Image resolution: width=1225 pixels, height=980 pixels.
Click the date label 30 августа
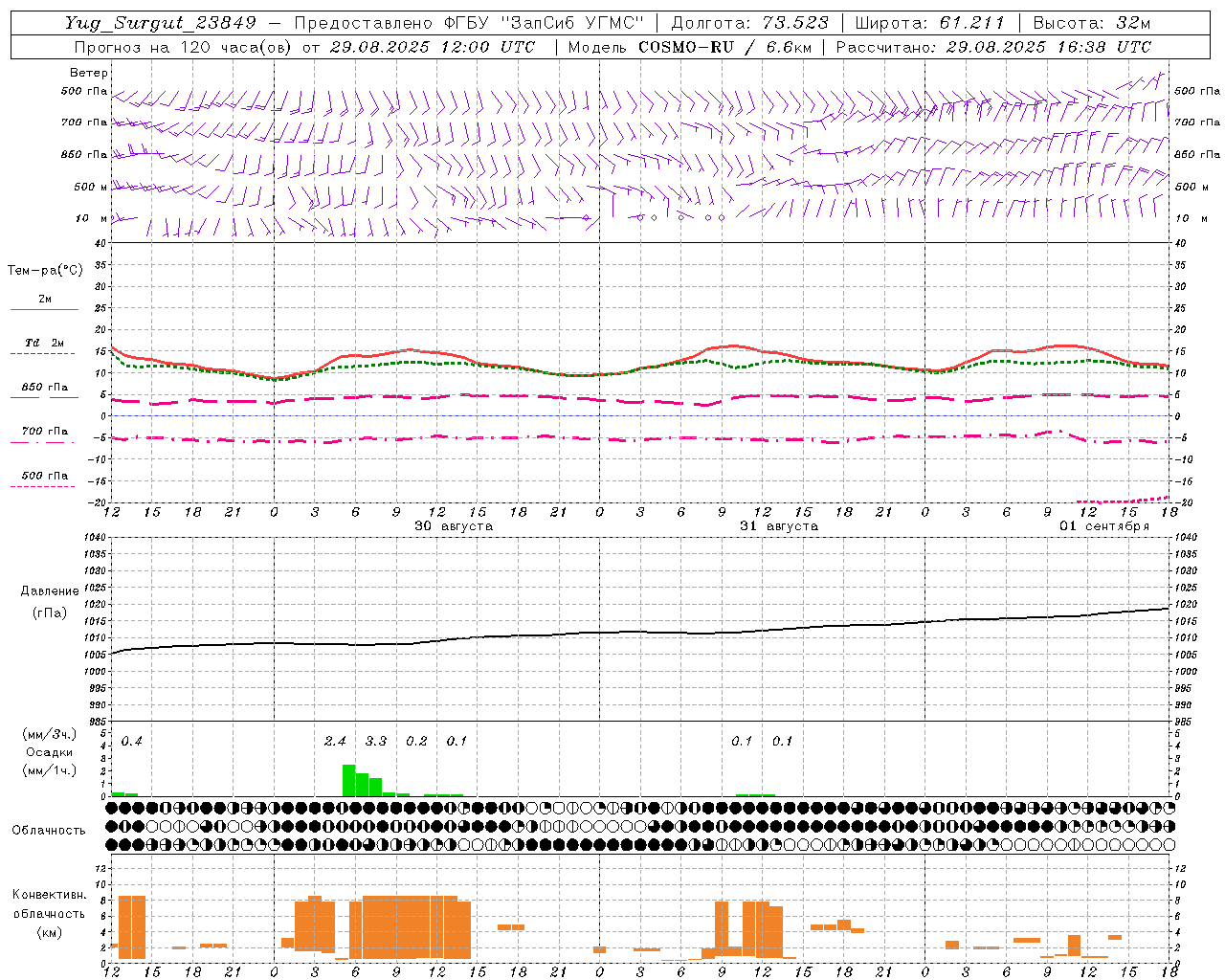(x=453, y=526)
